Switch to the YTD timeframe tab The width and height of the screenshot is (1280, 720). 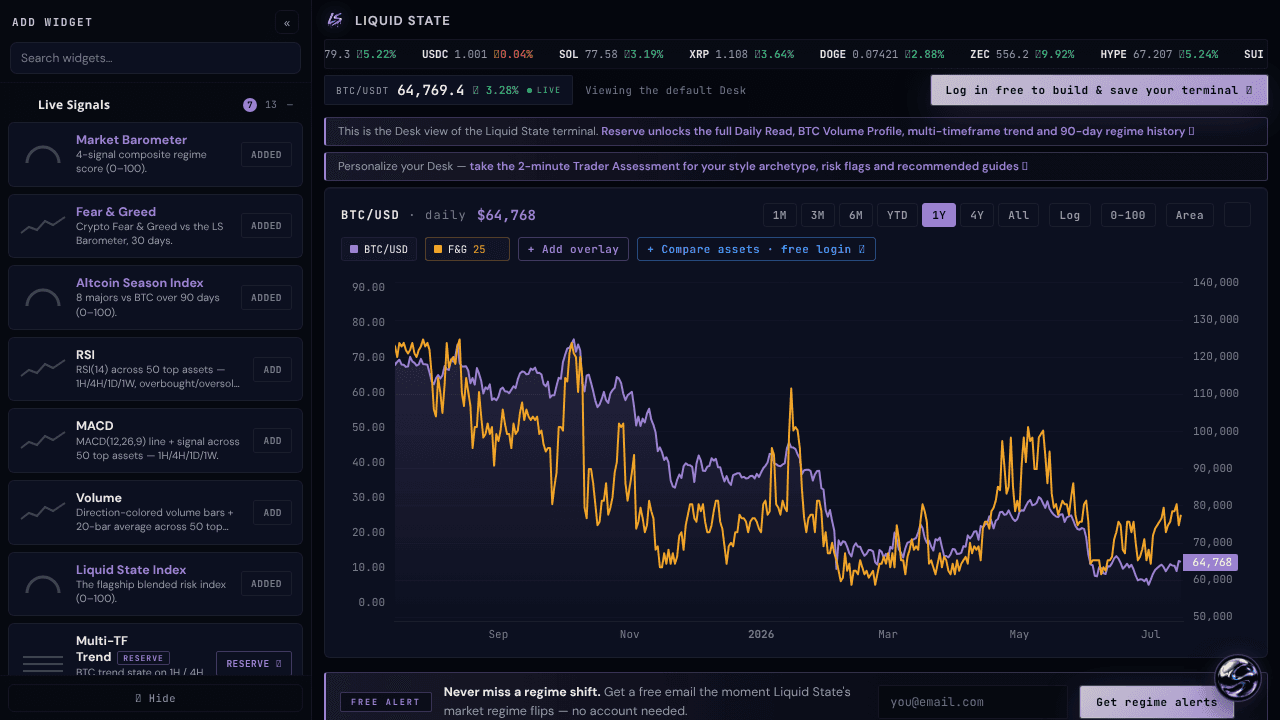coord(897,215)
